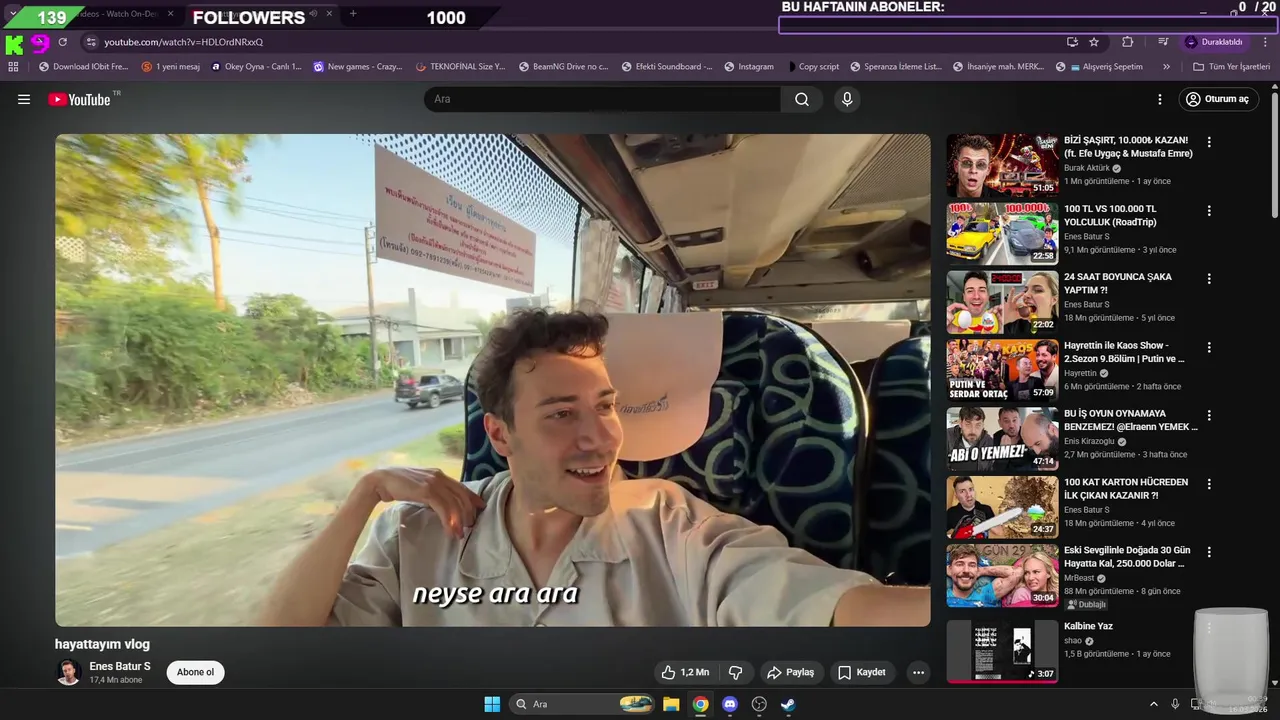Open more actions ellipsis under the video
The width and height of the screenshot is (1280, 720).
(918, 672)
